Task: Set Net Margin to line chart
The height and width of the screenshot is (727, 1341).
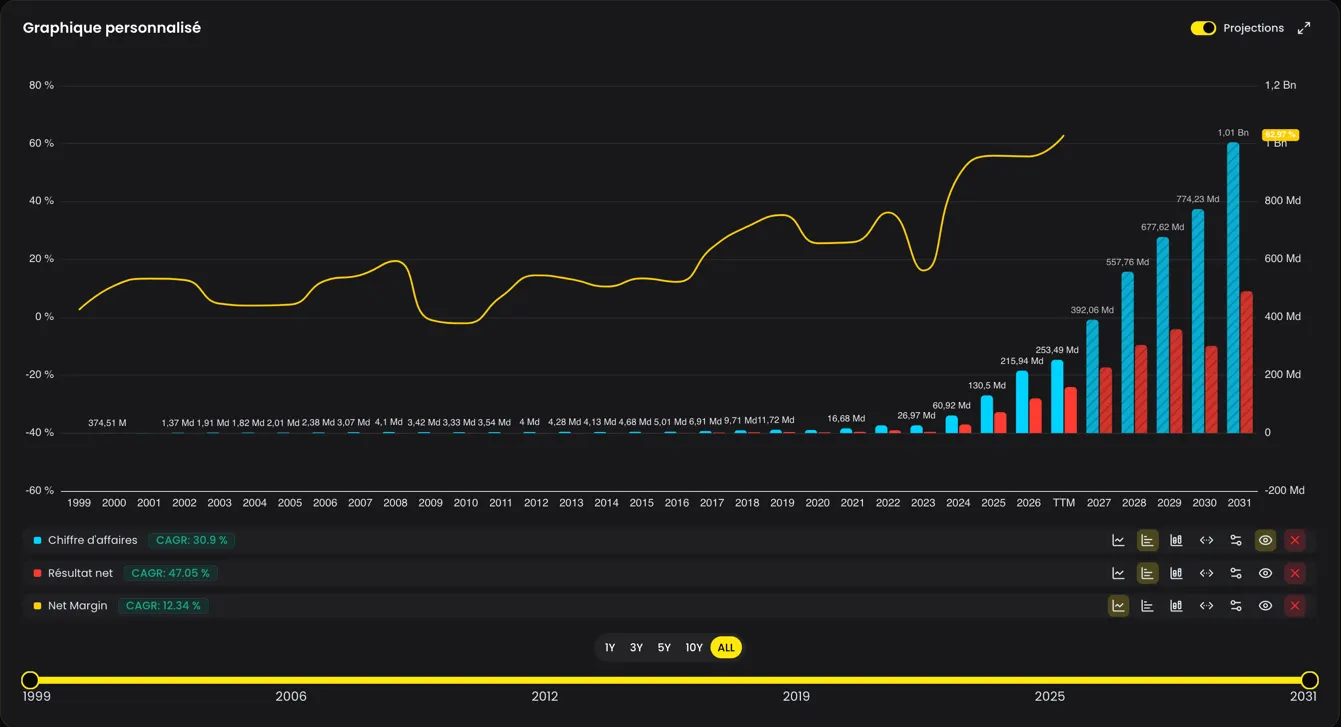Action: click(1118, 605)
